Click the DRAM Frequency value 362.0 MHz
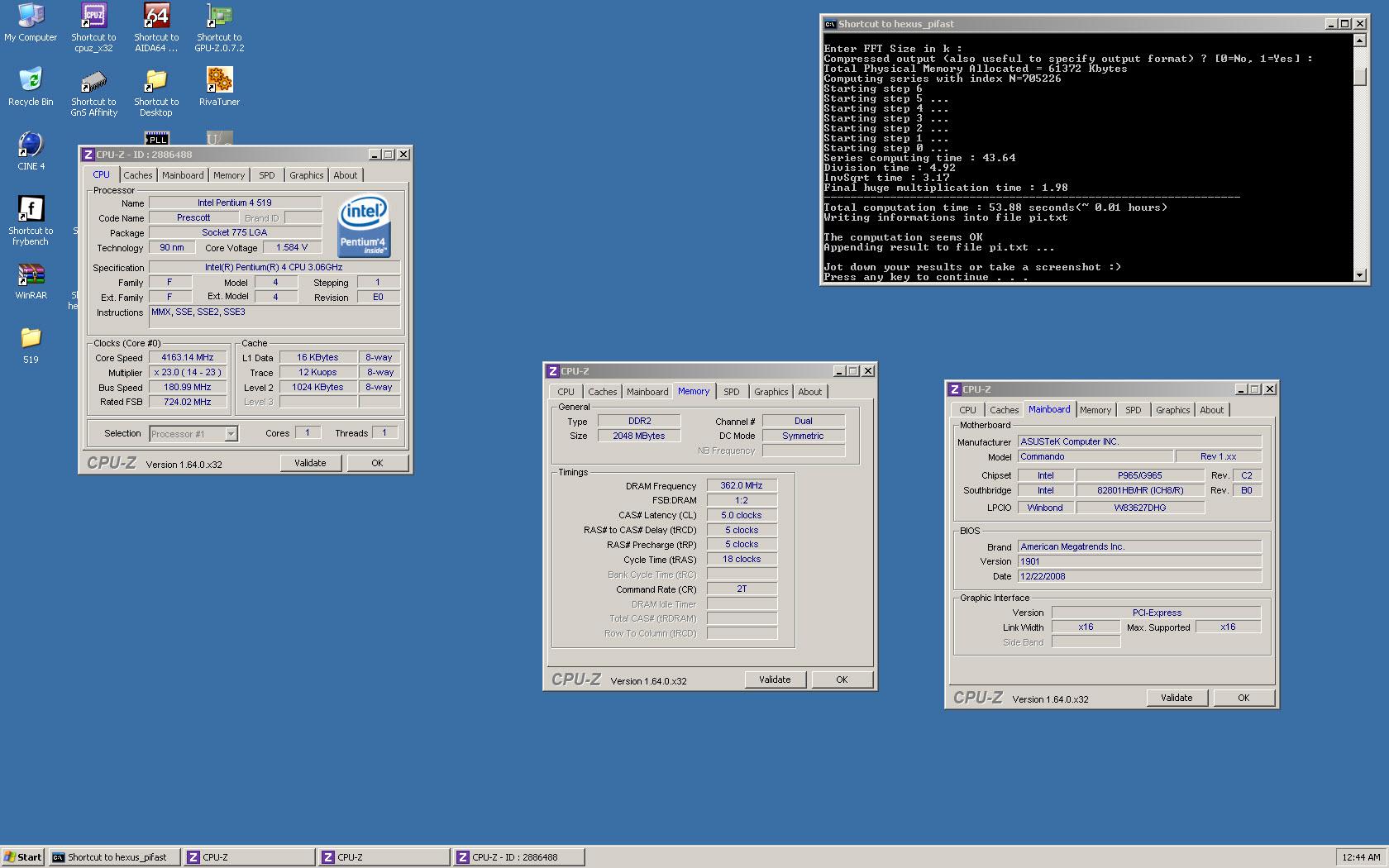The width and height of the screenshot is (1389, 868). (x=742, y=485)
